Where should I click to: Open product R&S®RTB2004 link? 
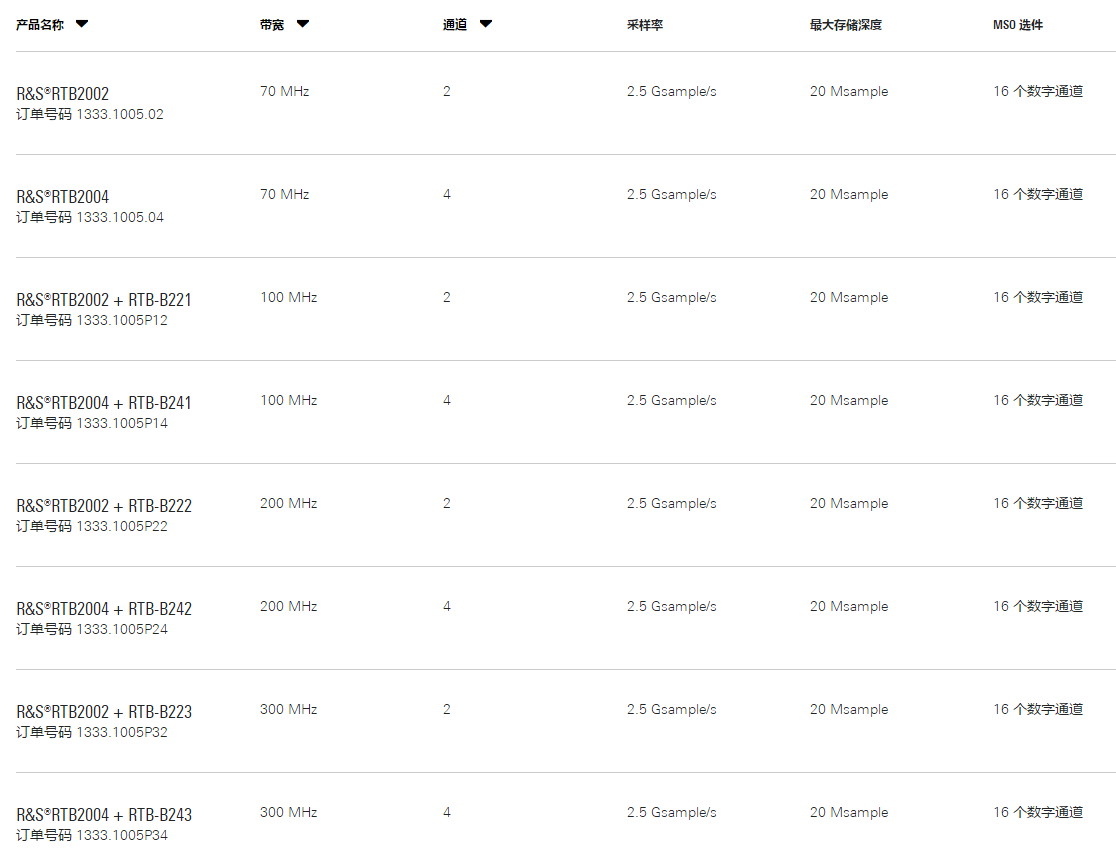pos(63,197)
